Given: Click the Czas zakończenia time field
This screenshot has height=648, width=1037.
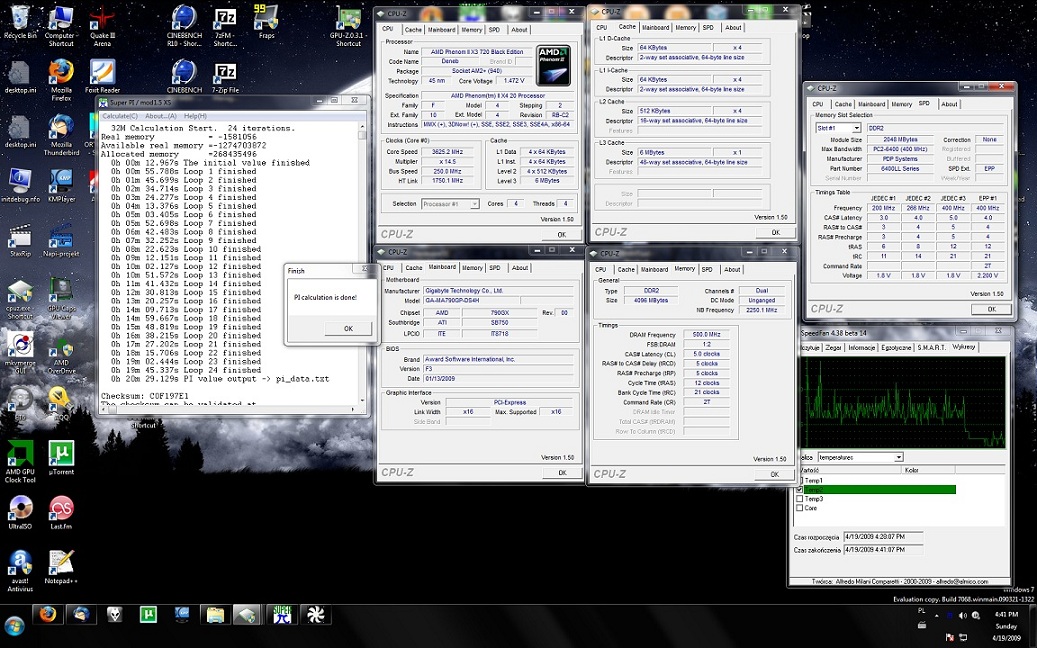Looking at the screenshot, I should 883,550.
